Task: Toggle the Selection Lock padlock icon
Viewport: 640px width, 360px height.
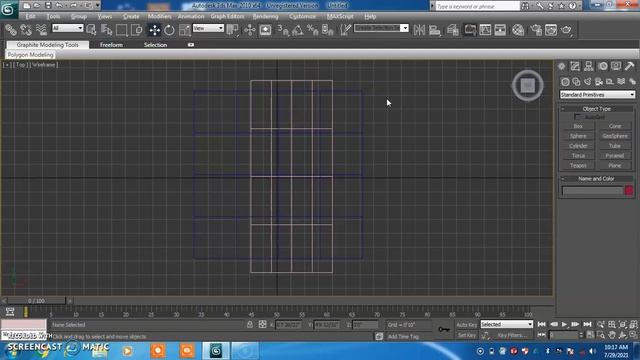Action: [x=250, y=324]
